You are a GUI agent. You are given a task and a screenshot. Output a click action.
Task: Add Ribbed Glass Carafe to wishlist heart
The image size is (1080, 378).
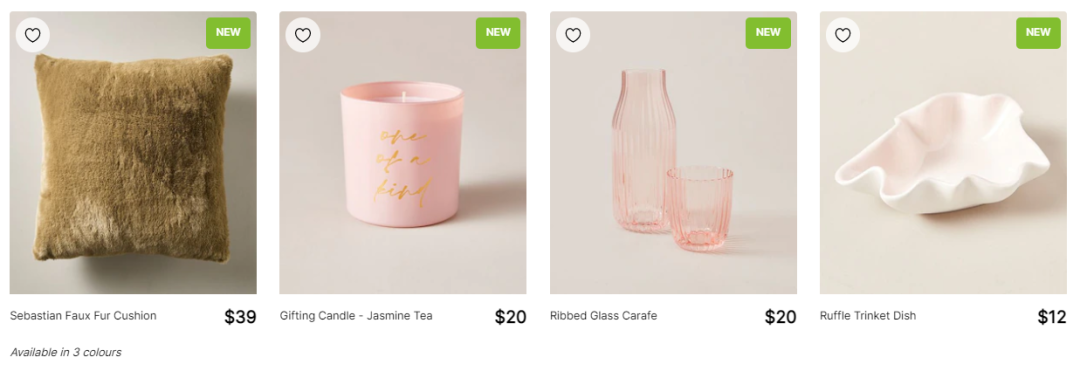[x=573, y=35]
